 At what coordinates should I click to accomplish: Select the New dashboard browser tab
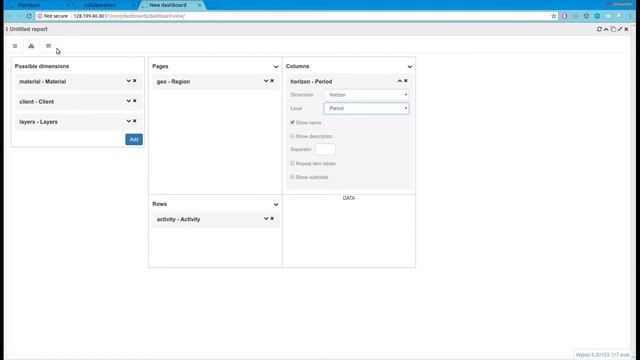coord(168,5)
